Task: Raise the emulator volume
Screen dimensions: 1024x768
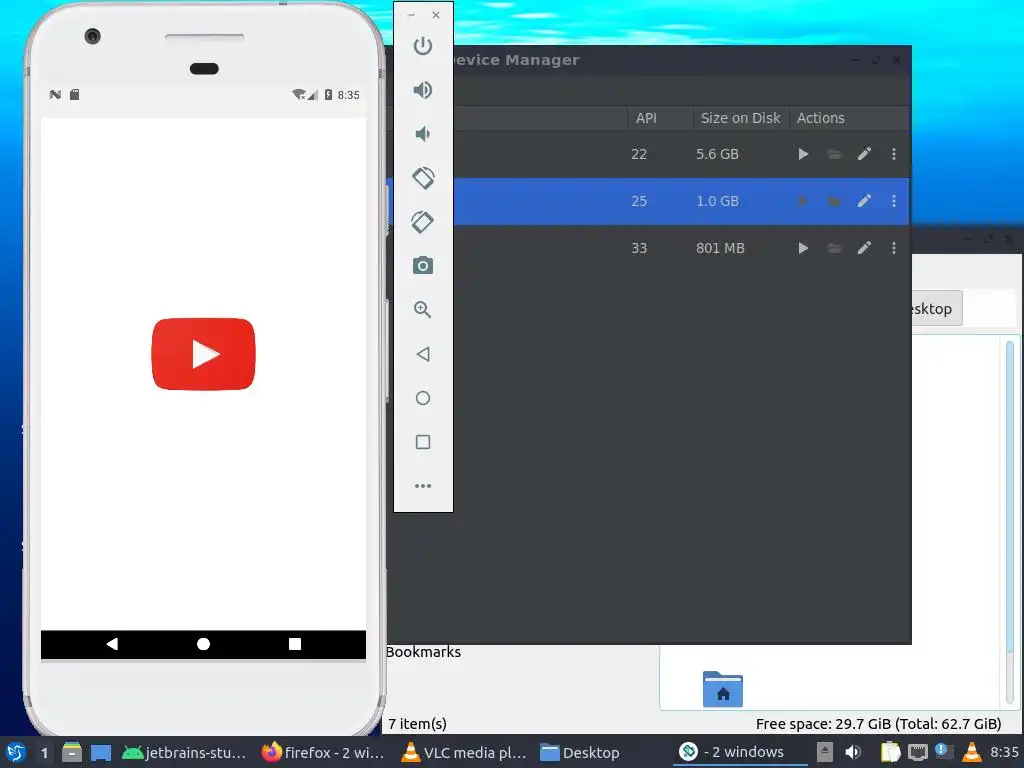Action: click(x=423, y=90)
